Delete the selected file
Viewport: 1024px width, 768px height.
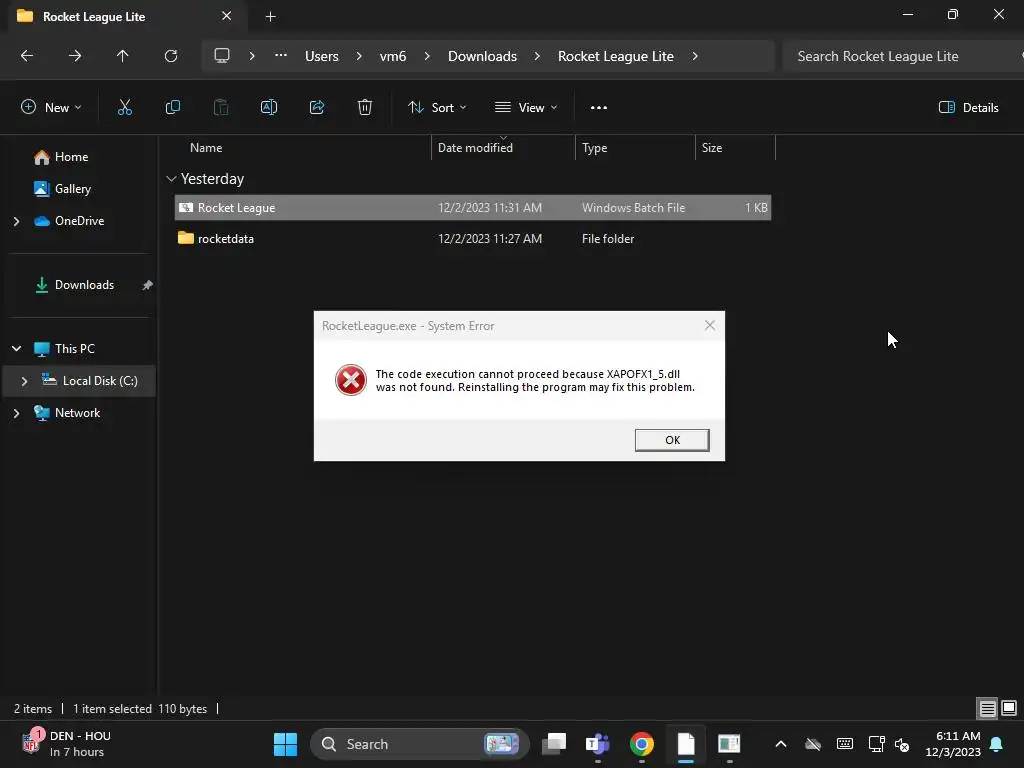click(x=364, y=107)
